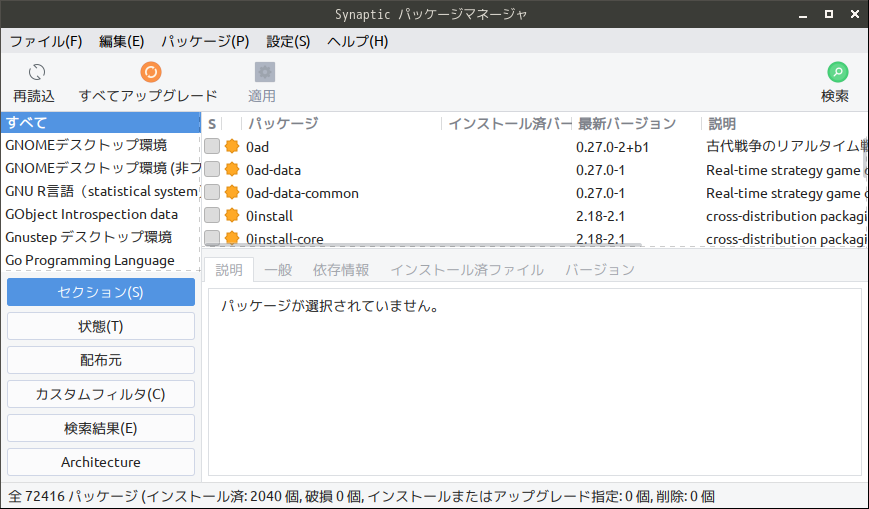This screenshot has height=509, width=869.
Task: Click status icon of 0ad-data-common
Action: tap(232, 192)
